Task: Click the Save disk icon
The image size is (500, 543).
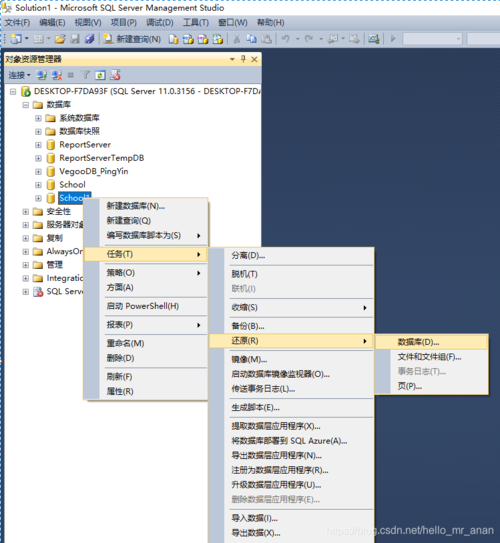Action: (x=75, y=39)
